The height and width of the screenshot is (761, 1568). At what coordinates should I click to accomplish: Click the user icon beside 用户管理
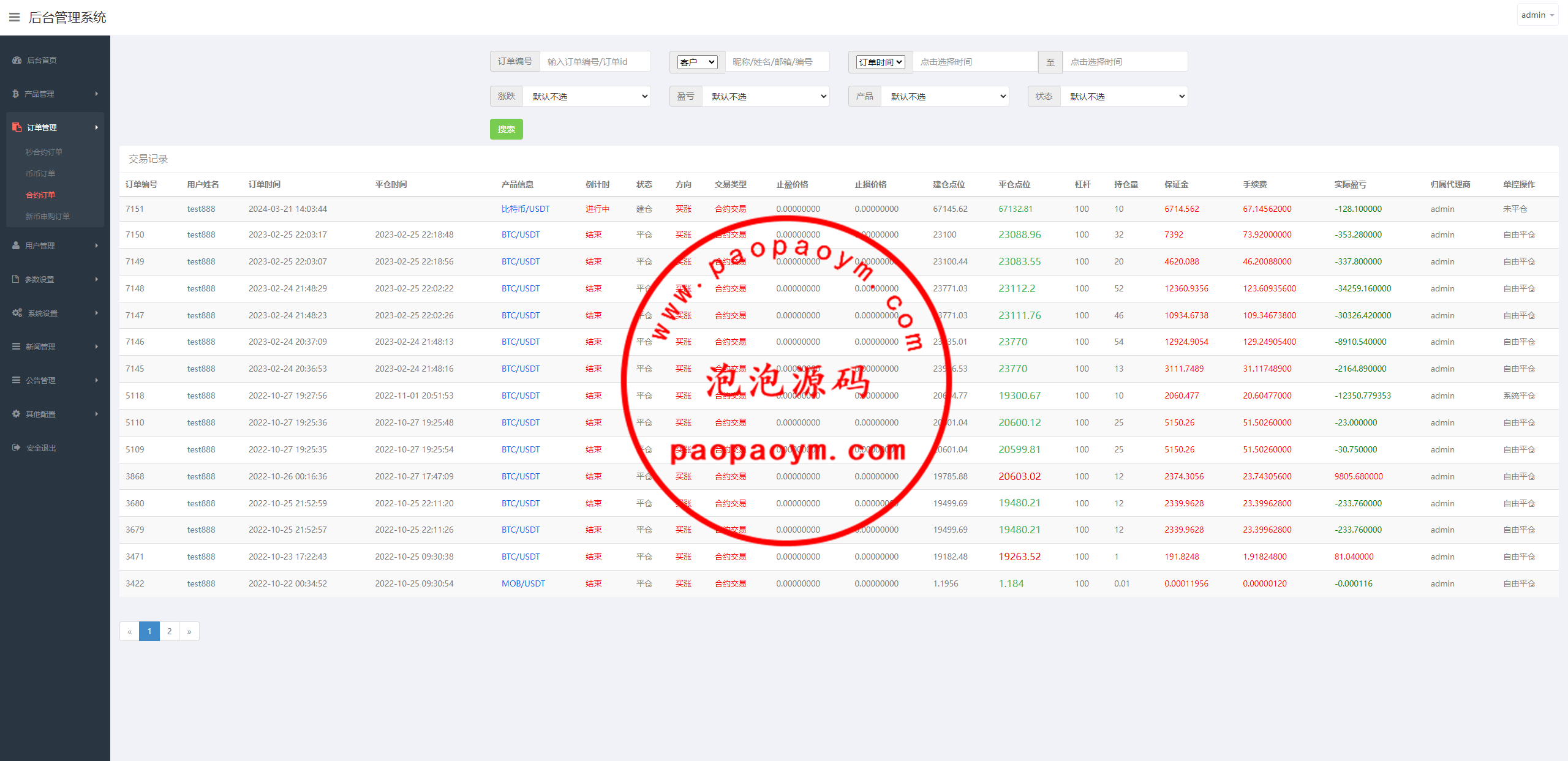[16, 246]
